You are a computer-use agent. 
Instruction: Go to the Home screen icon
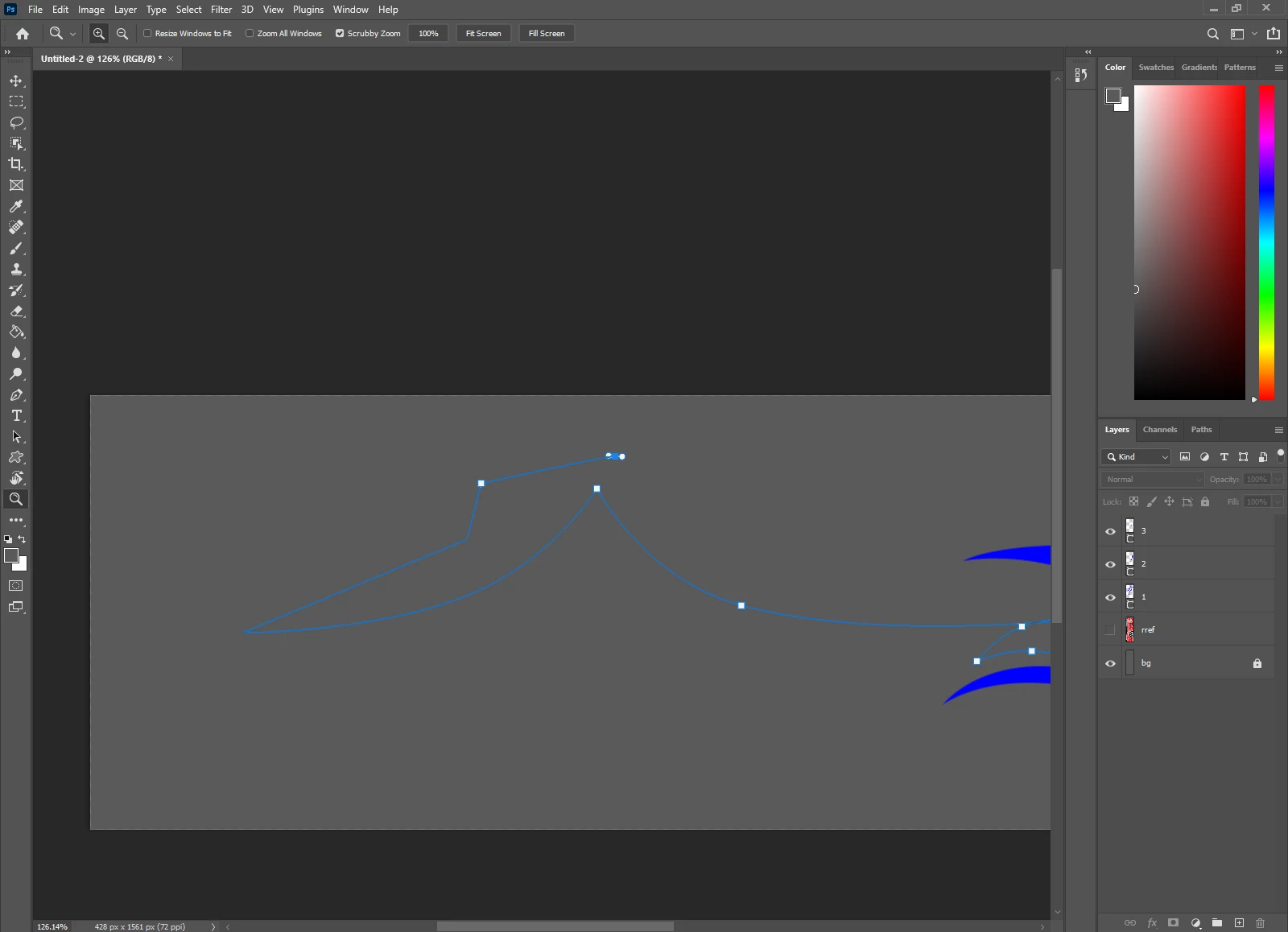[x=23, y=34]
